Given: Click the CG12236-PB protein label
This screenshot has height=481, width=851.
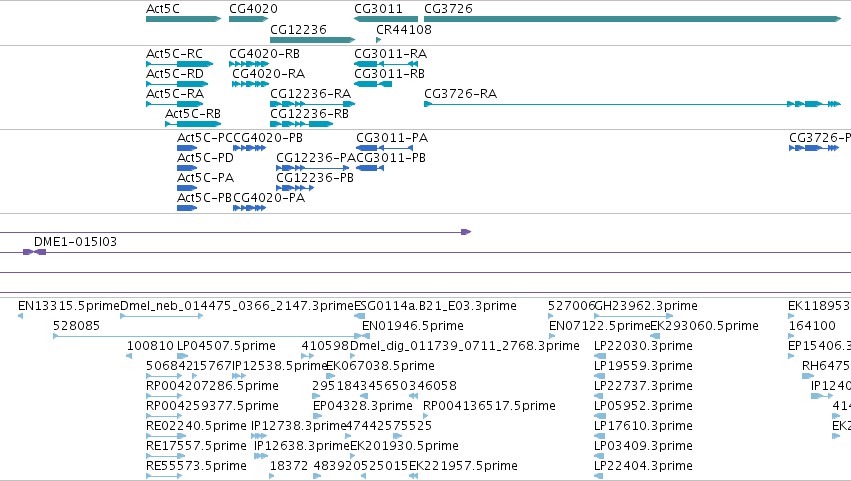Looking at the screenshot, I should (315, 178).
